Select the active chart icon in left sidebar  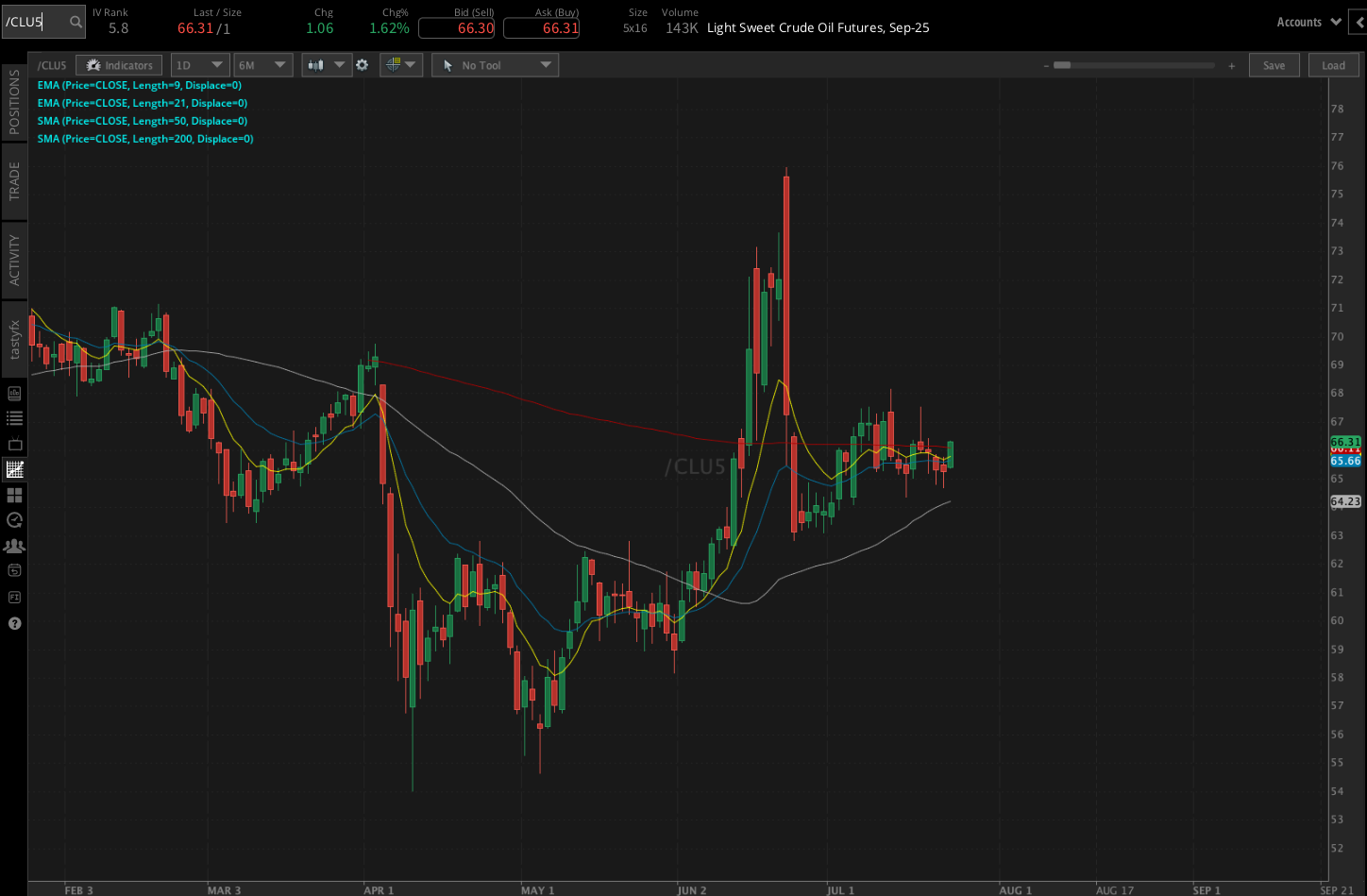pyautogui.click(x=14, y=469)
